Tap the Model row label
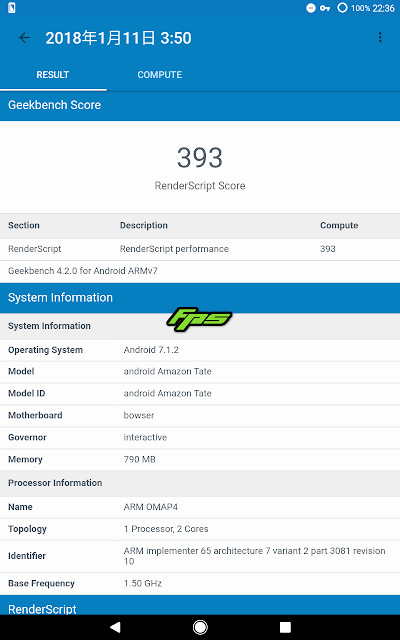 21,371
